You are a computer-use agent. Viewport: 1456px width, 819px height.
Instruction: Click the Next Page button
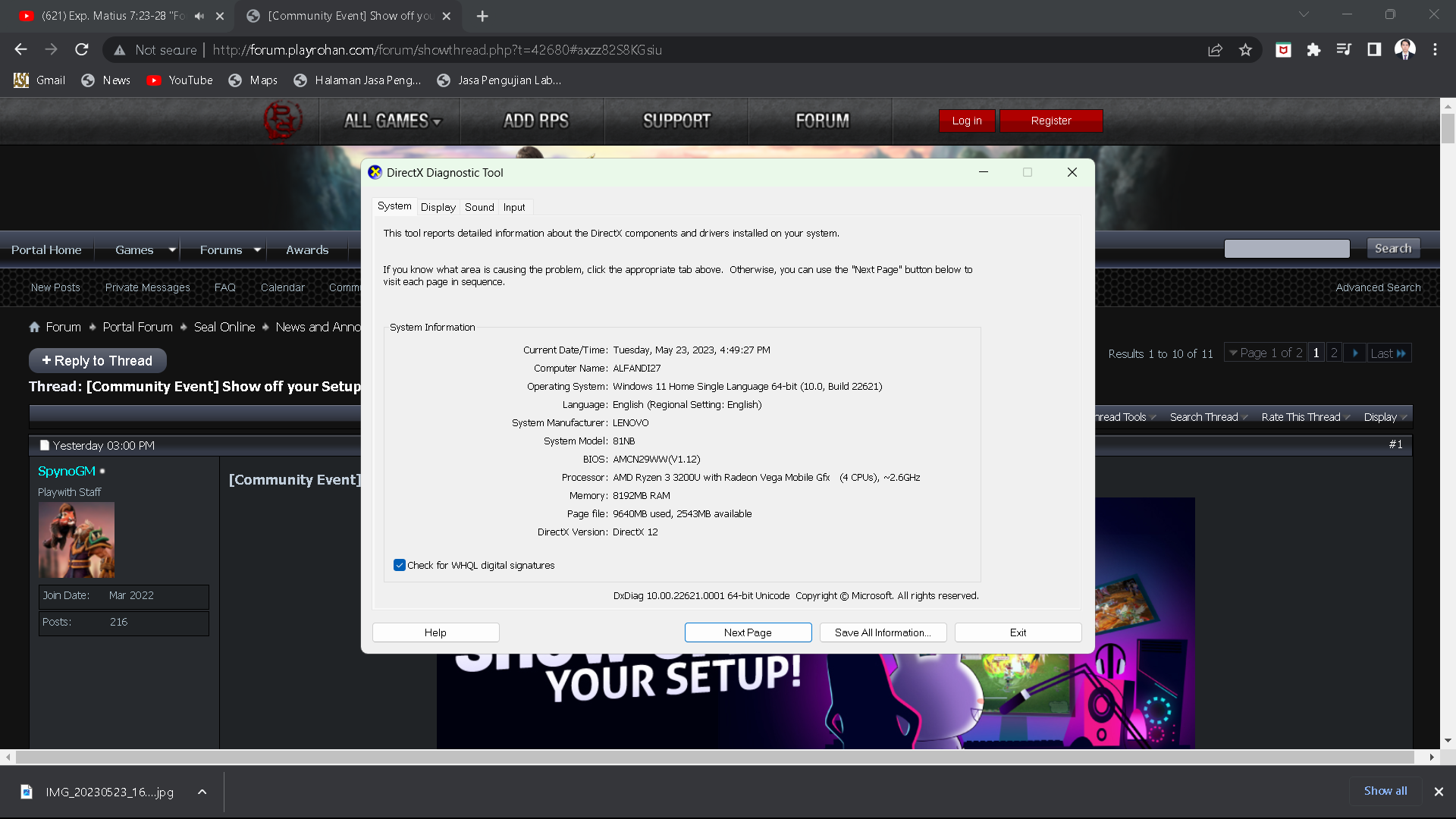click(x=748, y=632)
